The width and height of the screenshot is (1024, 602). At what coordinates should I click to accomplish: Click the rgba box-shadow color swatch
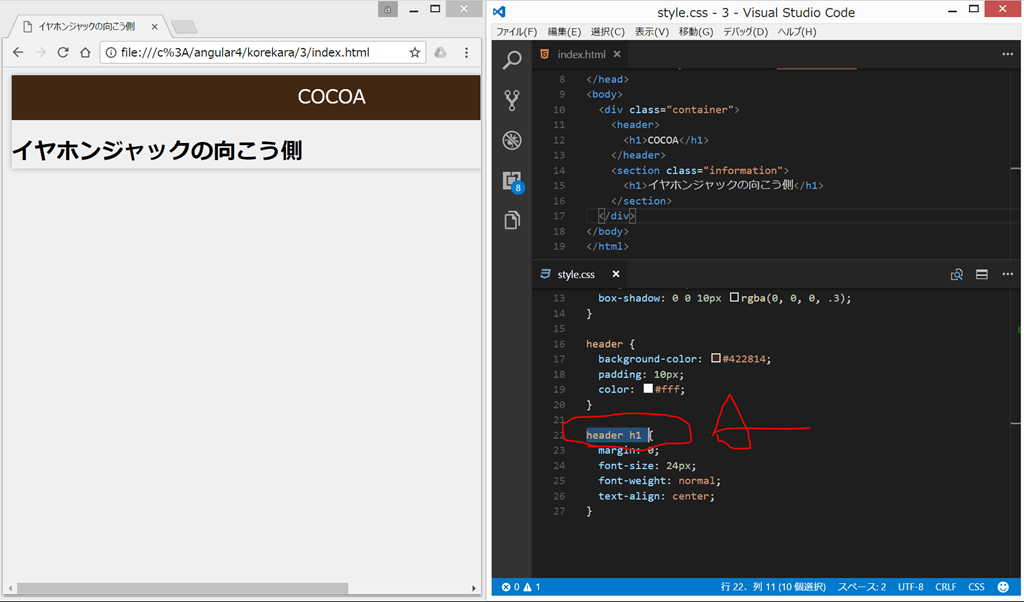tap(734, 297)
